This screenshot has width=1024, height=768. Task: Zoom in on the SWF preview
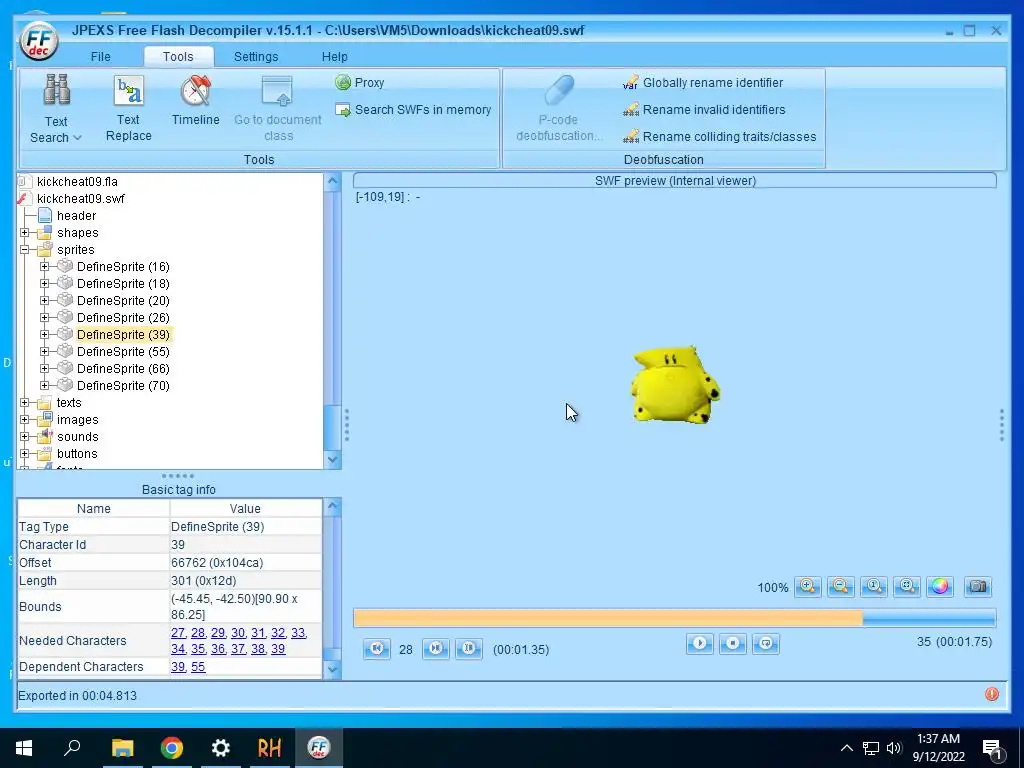pyautogui.click(x=808, y=586)
